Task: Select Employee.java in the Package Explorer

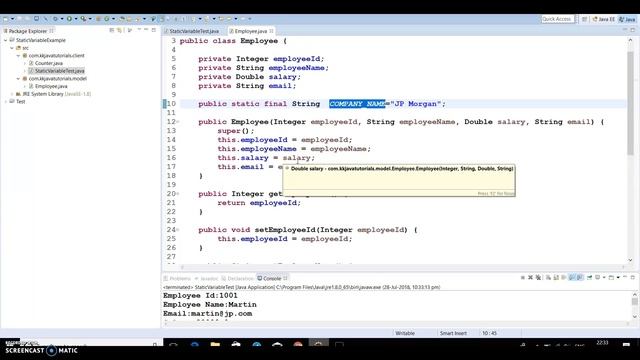Action: tap(51, 86)
